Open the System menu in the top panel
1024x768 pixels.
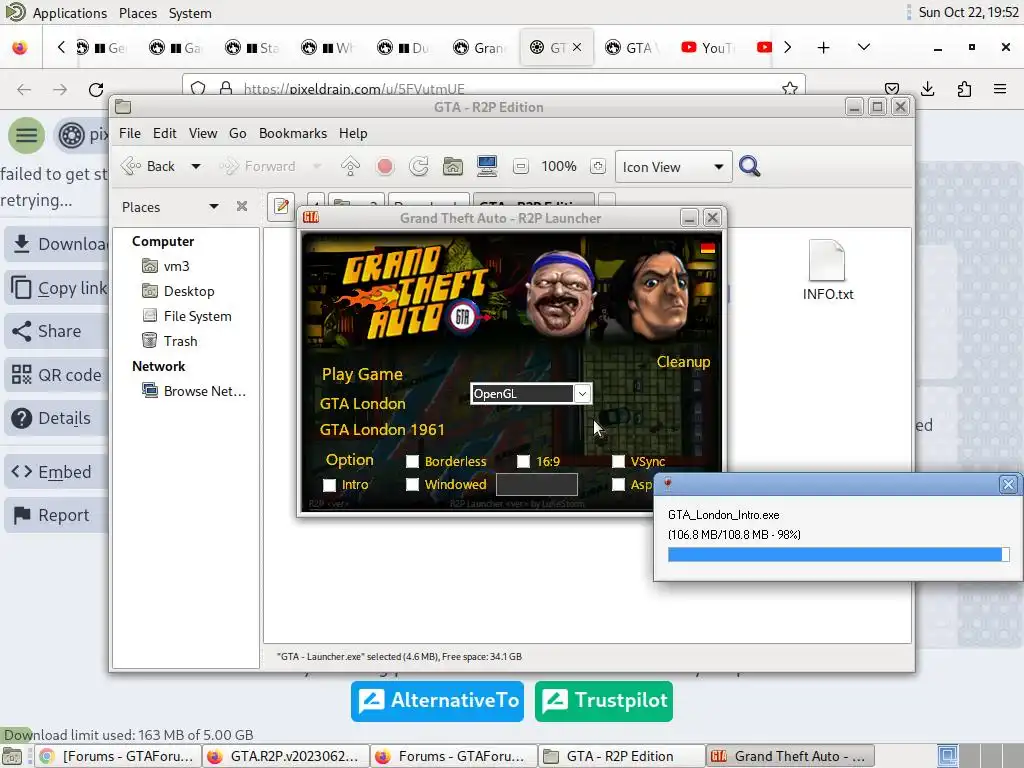click(x=190, y=13)
